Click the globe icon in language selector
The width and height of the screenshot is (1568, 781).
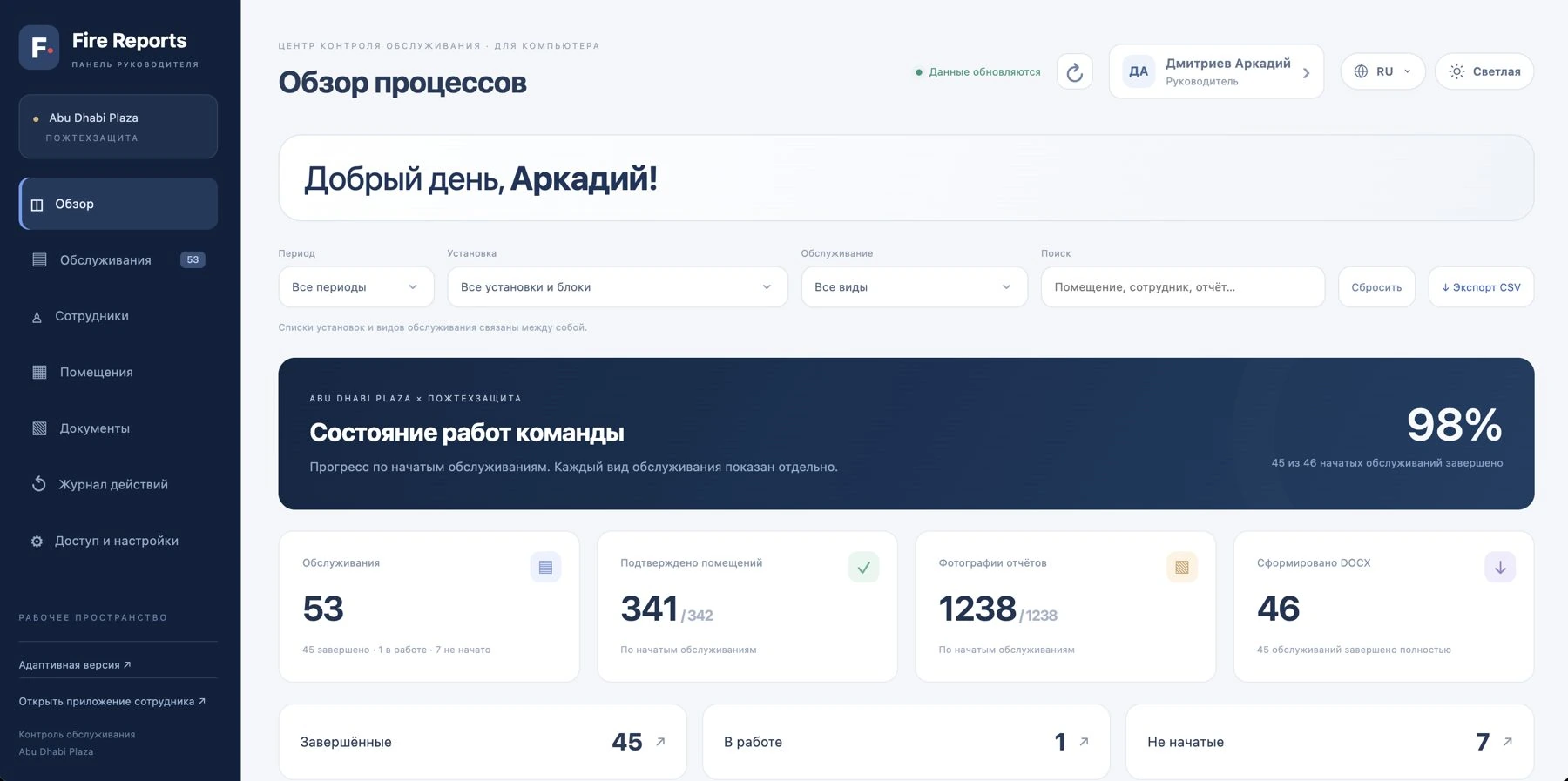tap(1361, 71)
